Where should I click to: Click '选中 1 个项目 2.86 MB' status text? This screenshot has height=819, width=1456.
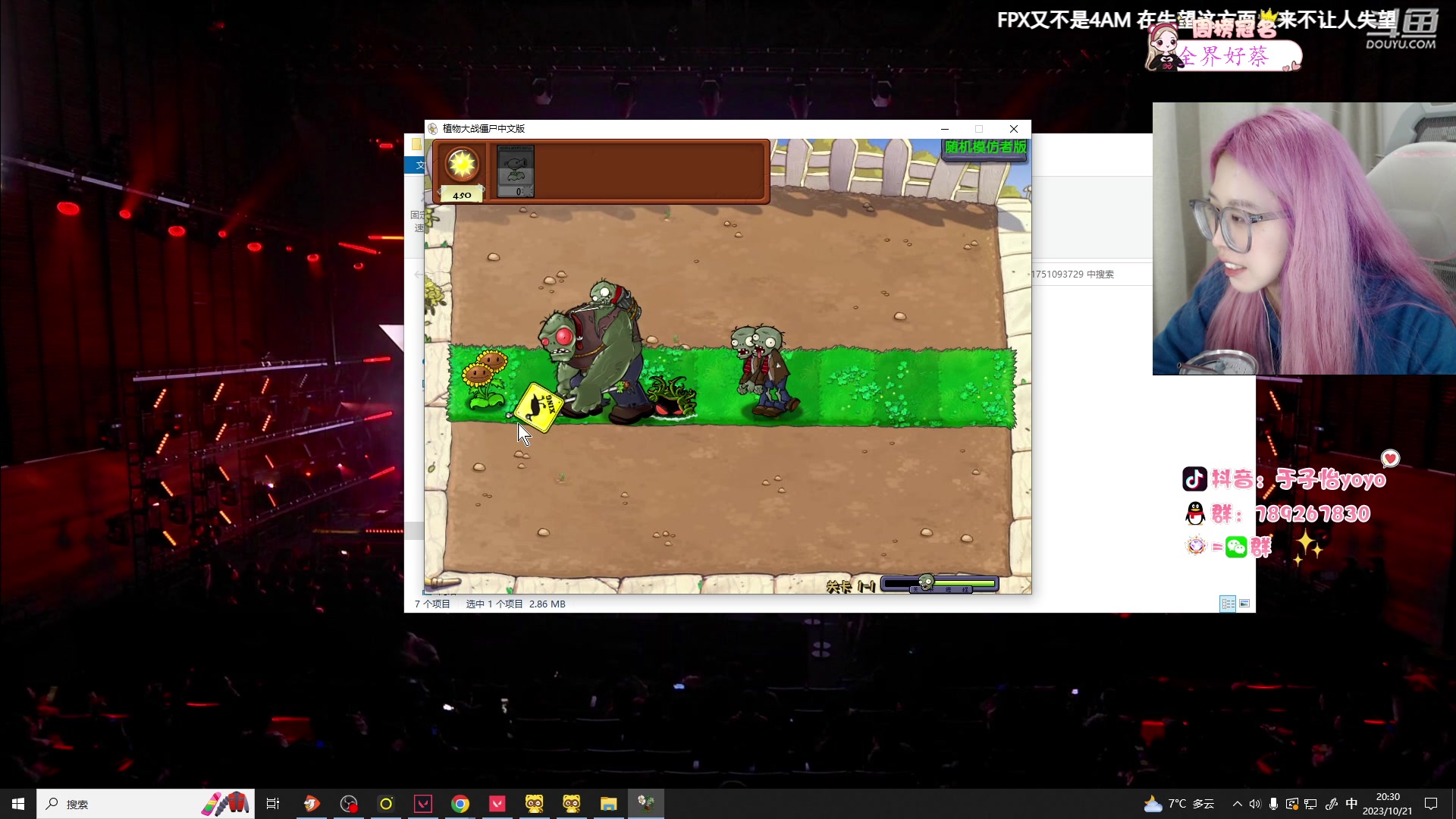(x=516, y=604)
